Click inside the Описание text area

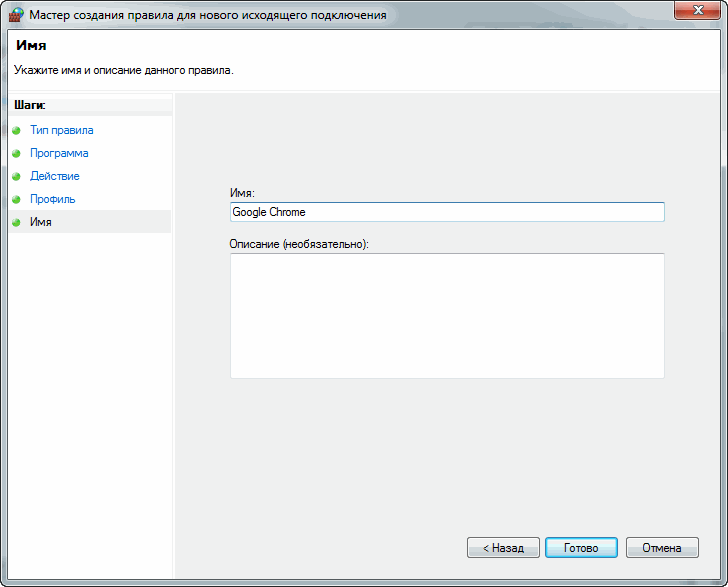[447, 316]
